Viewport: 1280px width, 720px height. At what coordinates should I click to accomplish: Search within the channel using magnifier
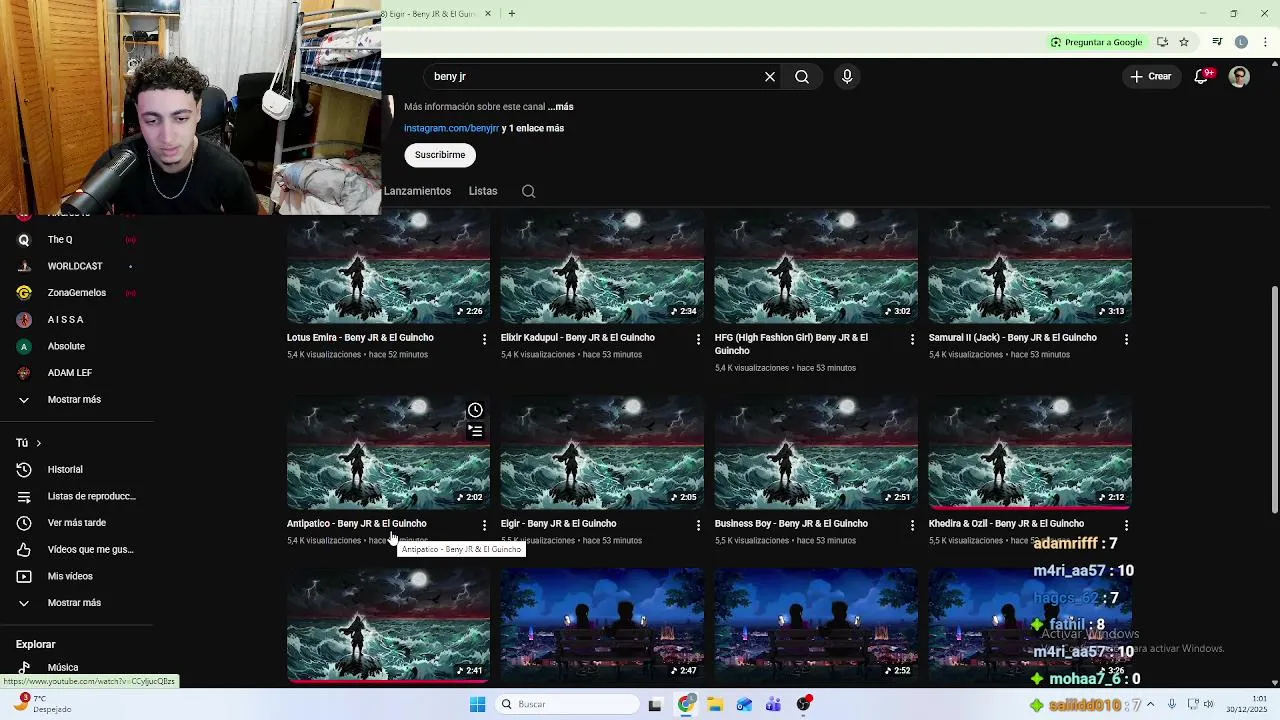[x=529, y=191]
